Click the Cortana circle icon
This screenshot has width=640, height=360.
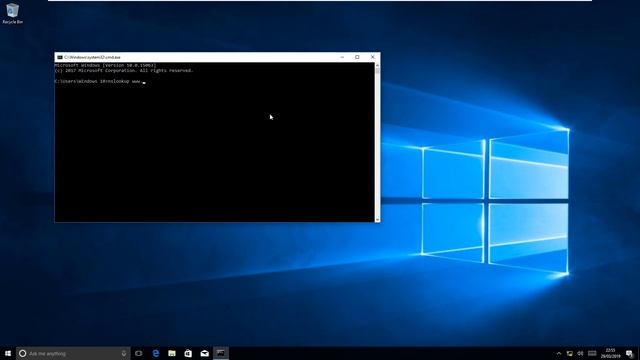tap(22, 353)
